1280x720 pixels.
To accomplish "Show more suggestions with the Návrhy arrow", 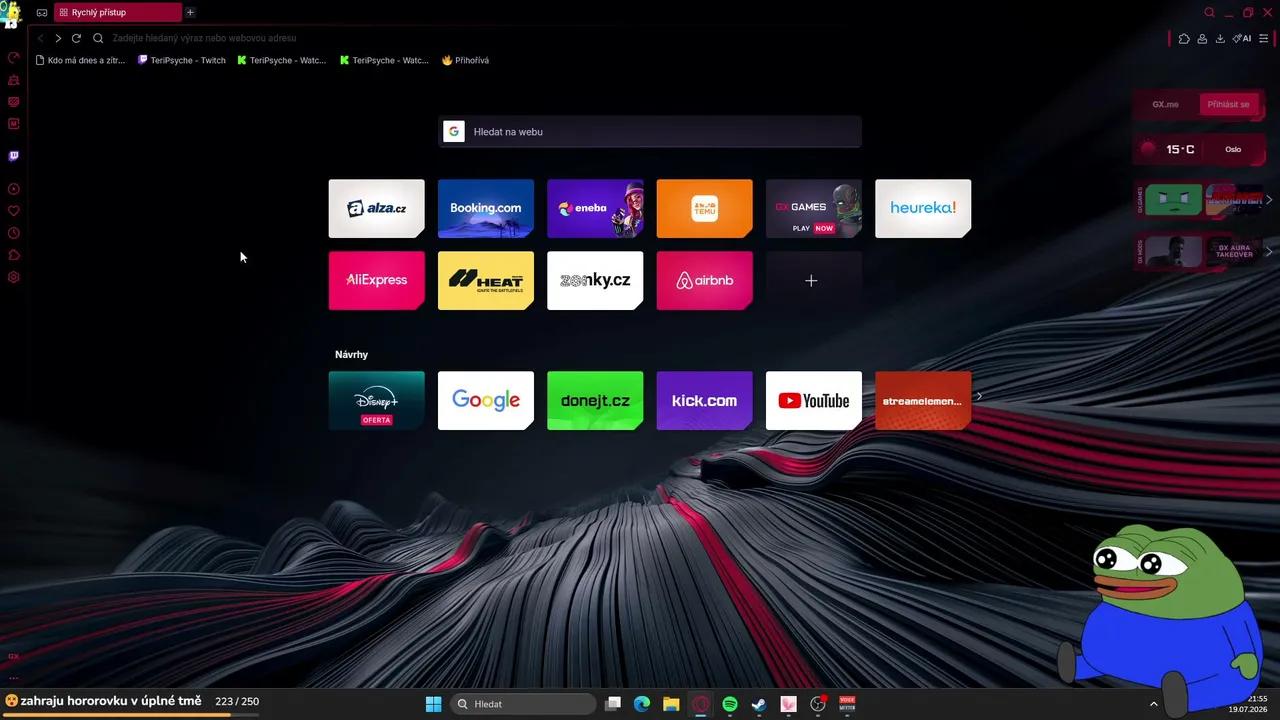I will pos(979,396).
